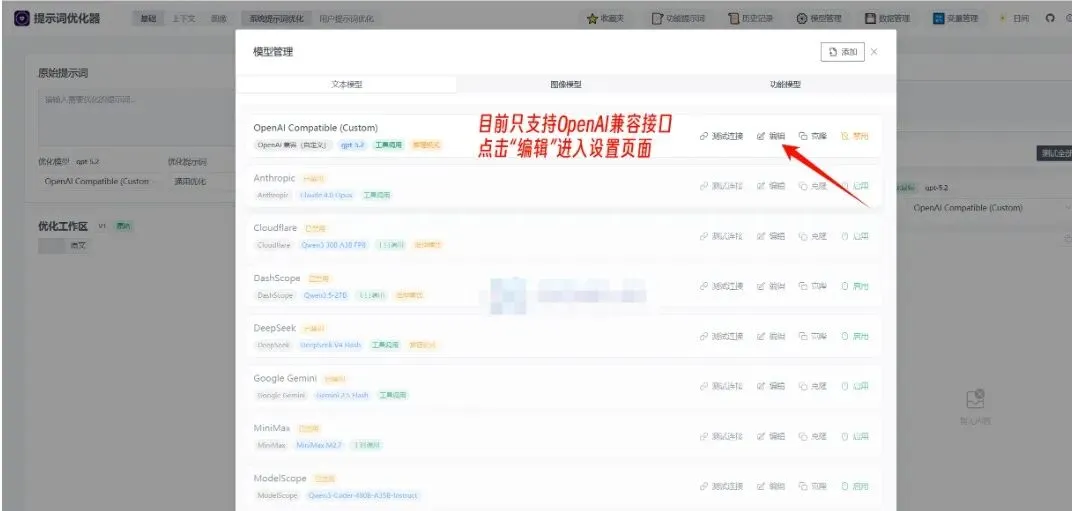Screen dimensions: 1072x511
Task: Test connection for the Anthropic model
Action: pyautogui.click(x=721, y=186)
